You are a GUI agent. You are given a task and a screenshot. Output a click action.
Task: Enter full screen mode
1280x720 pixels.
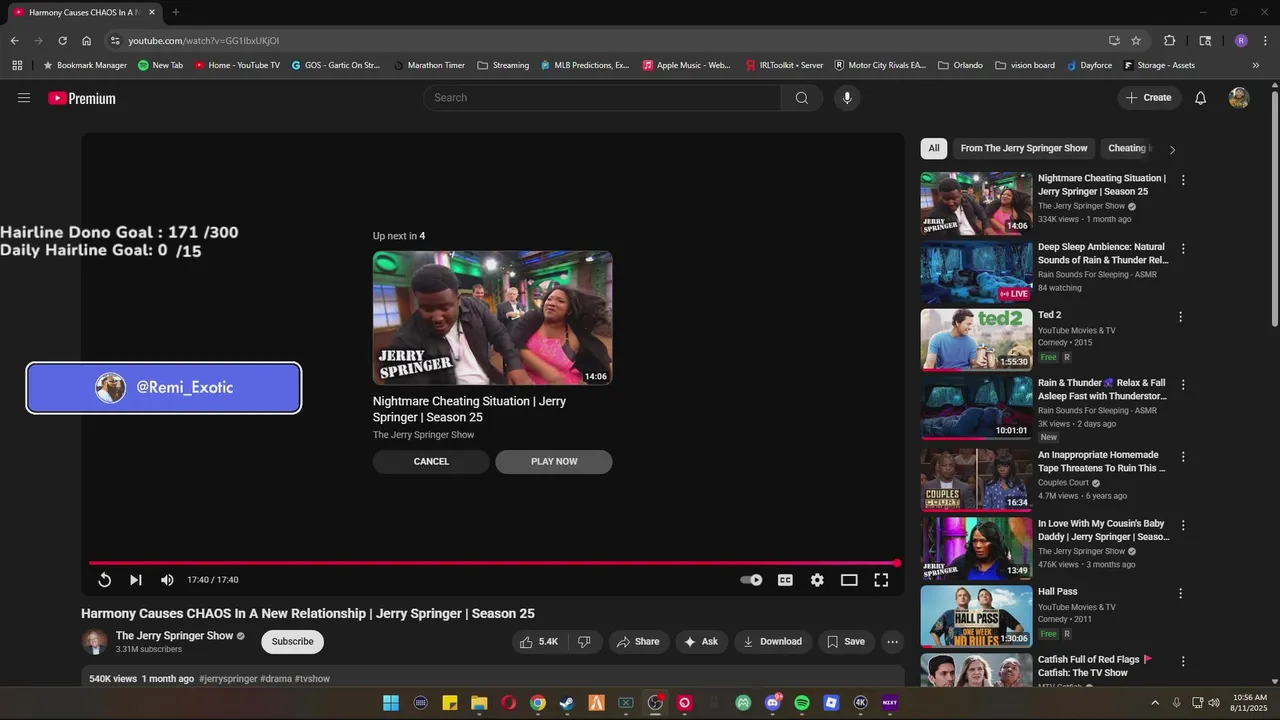(881, 580)
